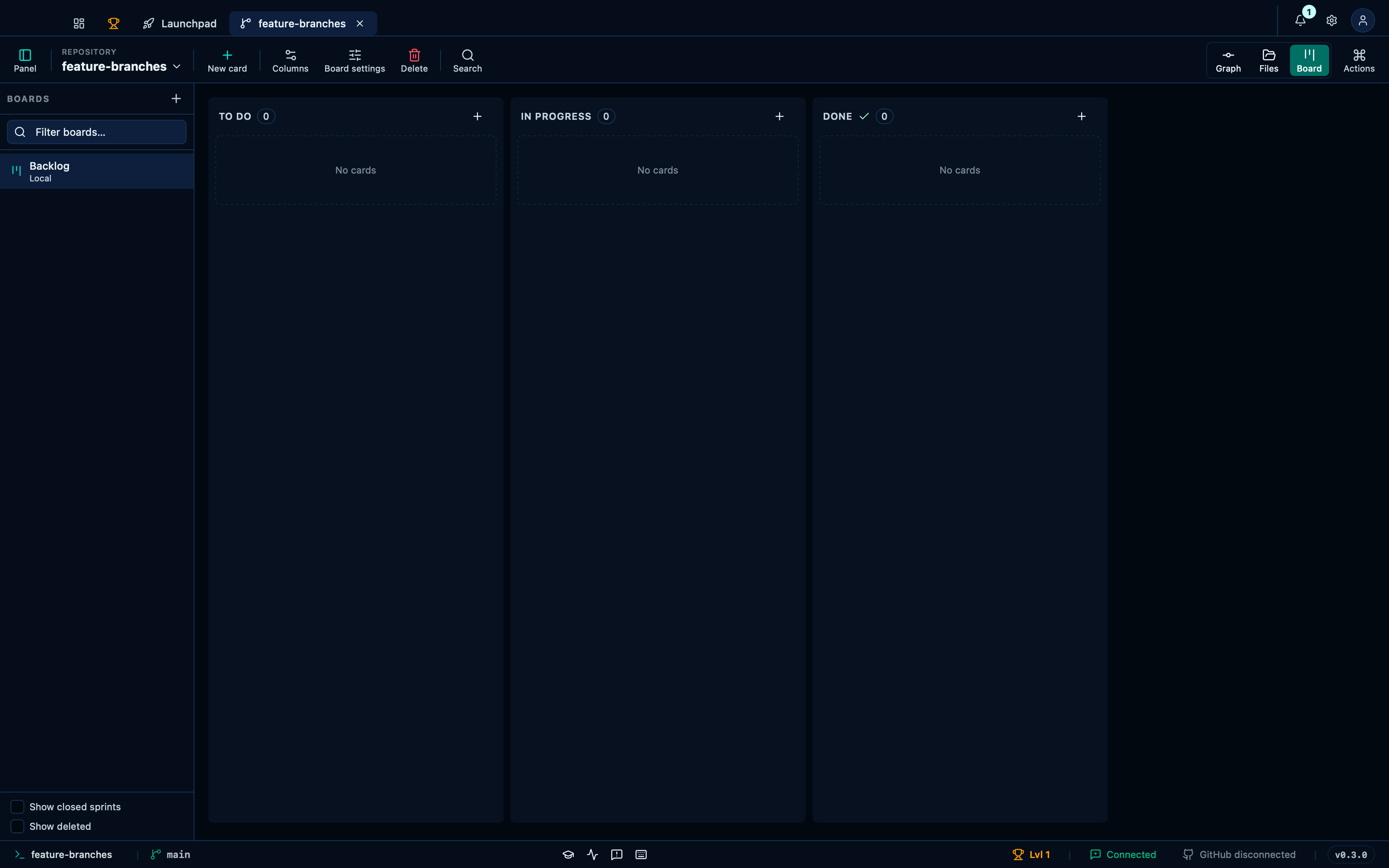The height and width of the screenshot is (868, 1389).
Task: Add card to IN PROGRESS column
Action: click(780, 117)
